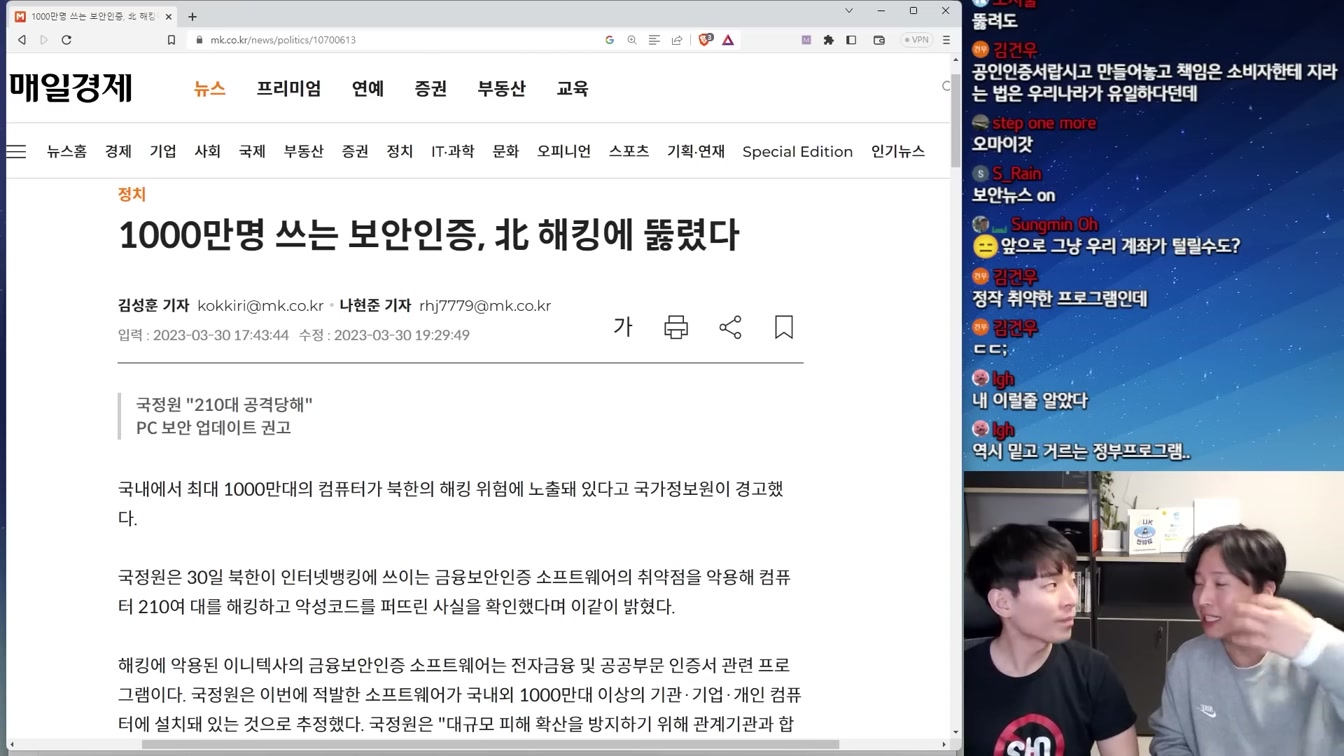This screenshot has width=1344, height=756.
Task: Click the article bookmark save icon
Action: pyautogui.click(x=784, y=327)
